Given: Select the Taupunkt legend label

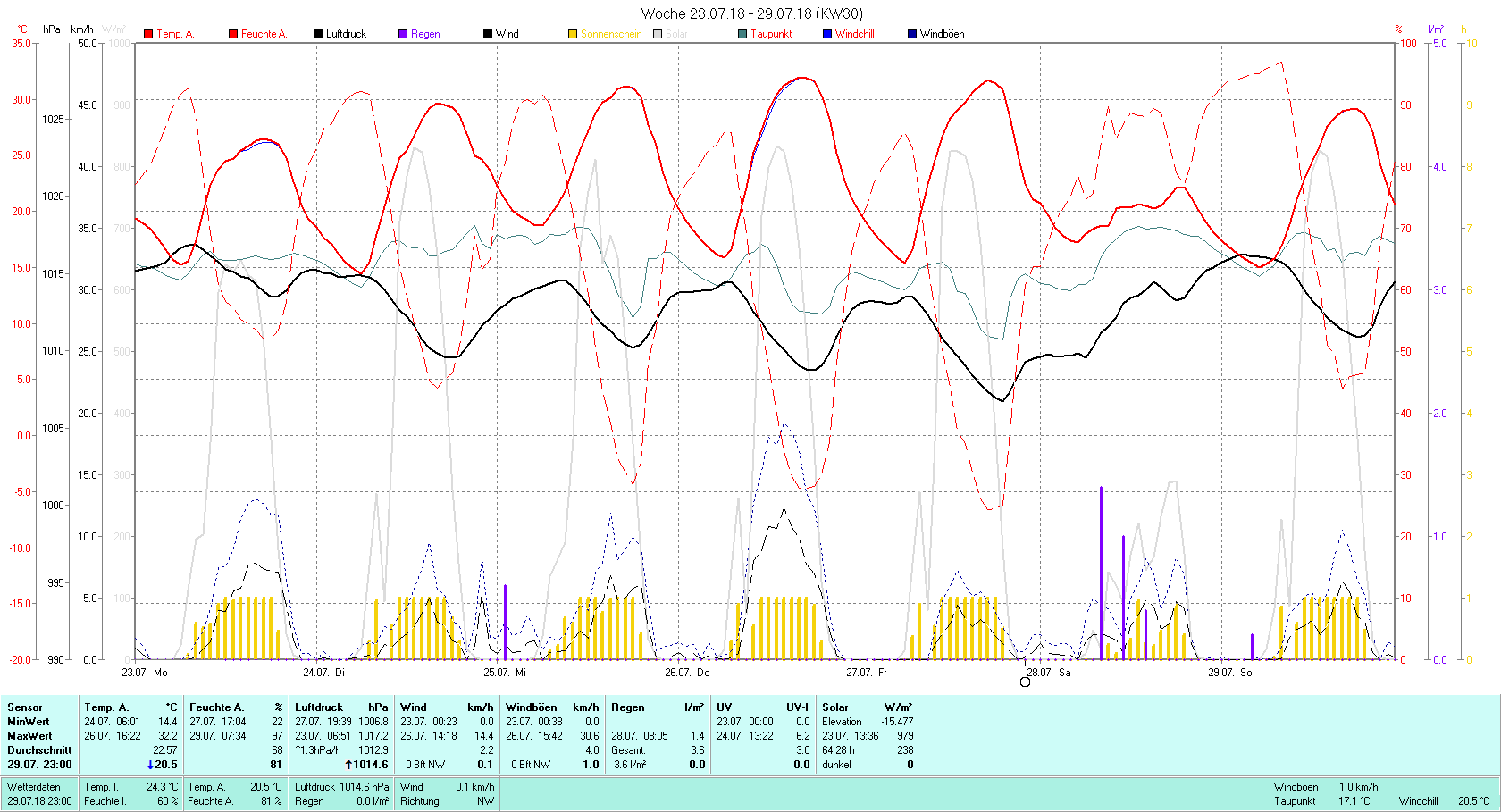Looking at the screenshot, I should point(771,34).
